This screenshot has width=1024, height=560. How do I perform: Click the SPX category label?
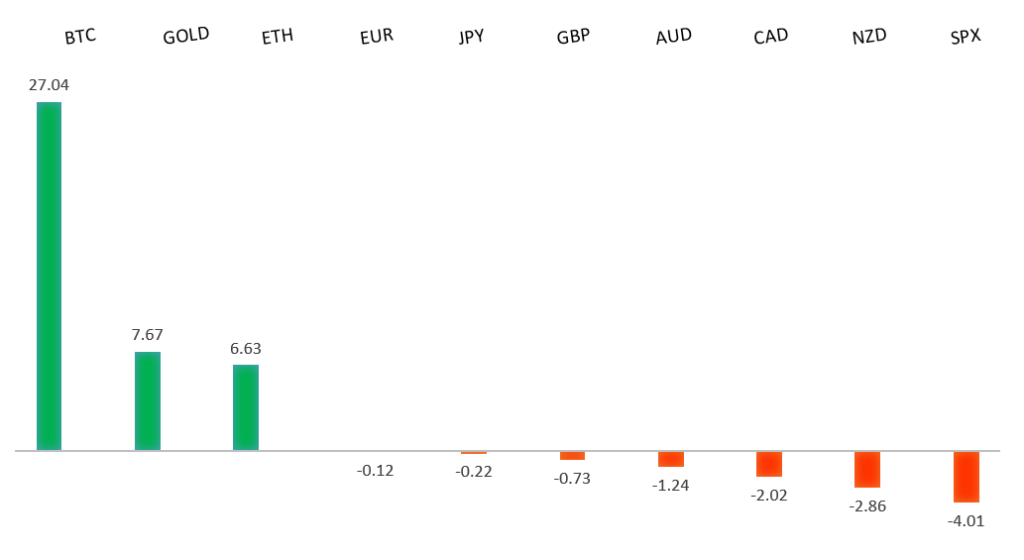(966, 37)
